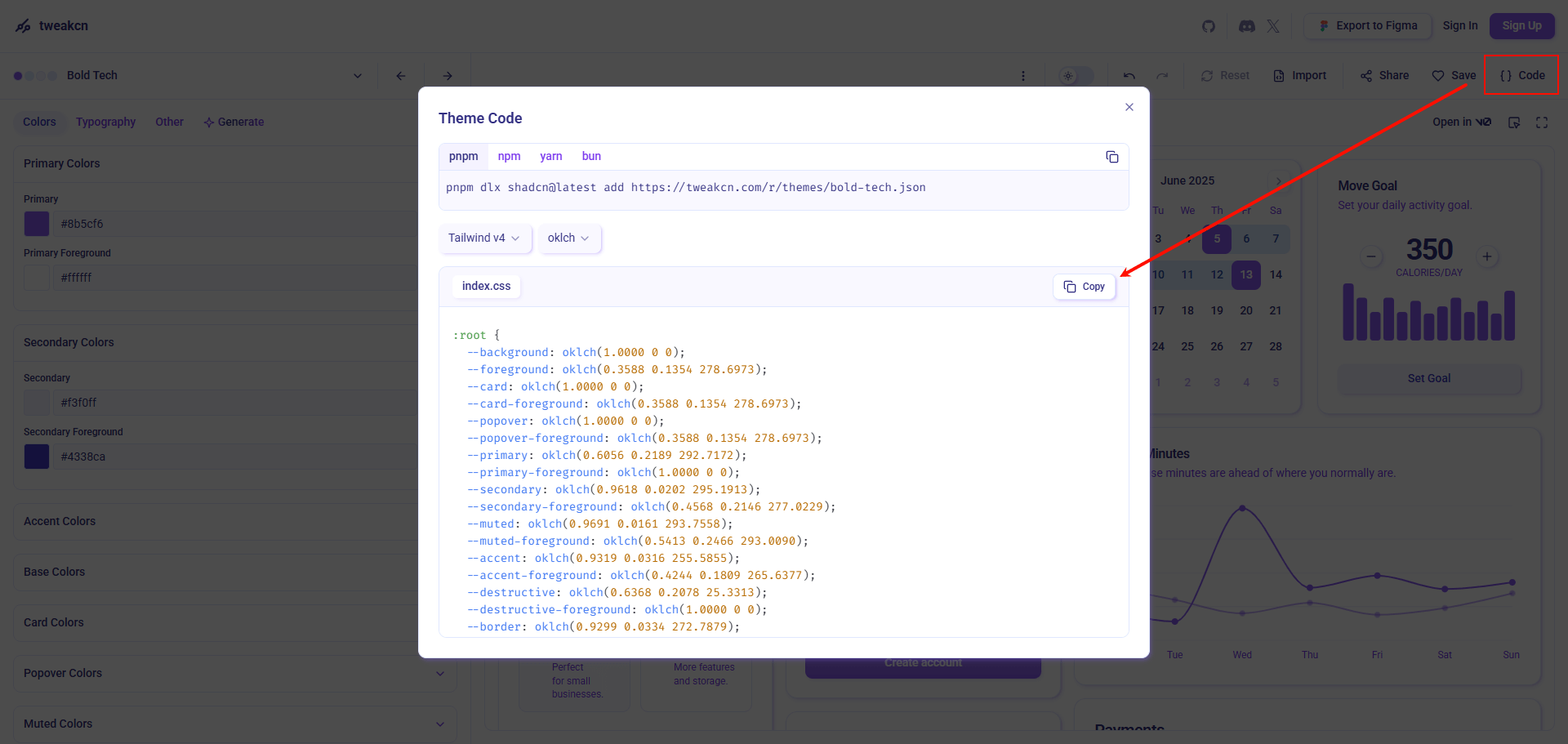
Task: Open the oklch color format dropdown
Action: click(568, 238)
